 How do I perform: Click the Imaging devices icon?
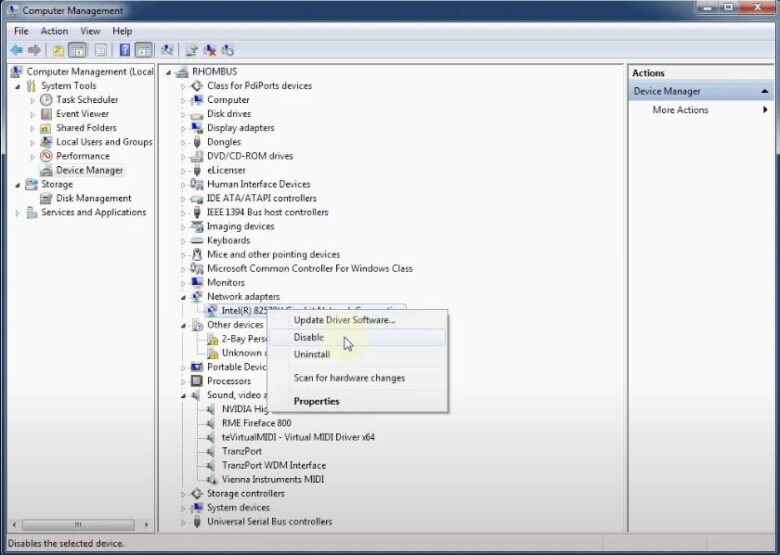pyautogui.click(x=197, y=226)
